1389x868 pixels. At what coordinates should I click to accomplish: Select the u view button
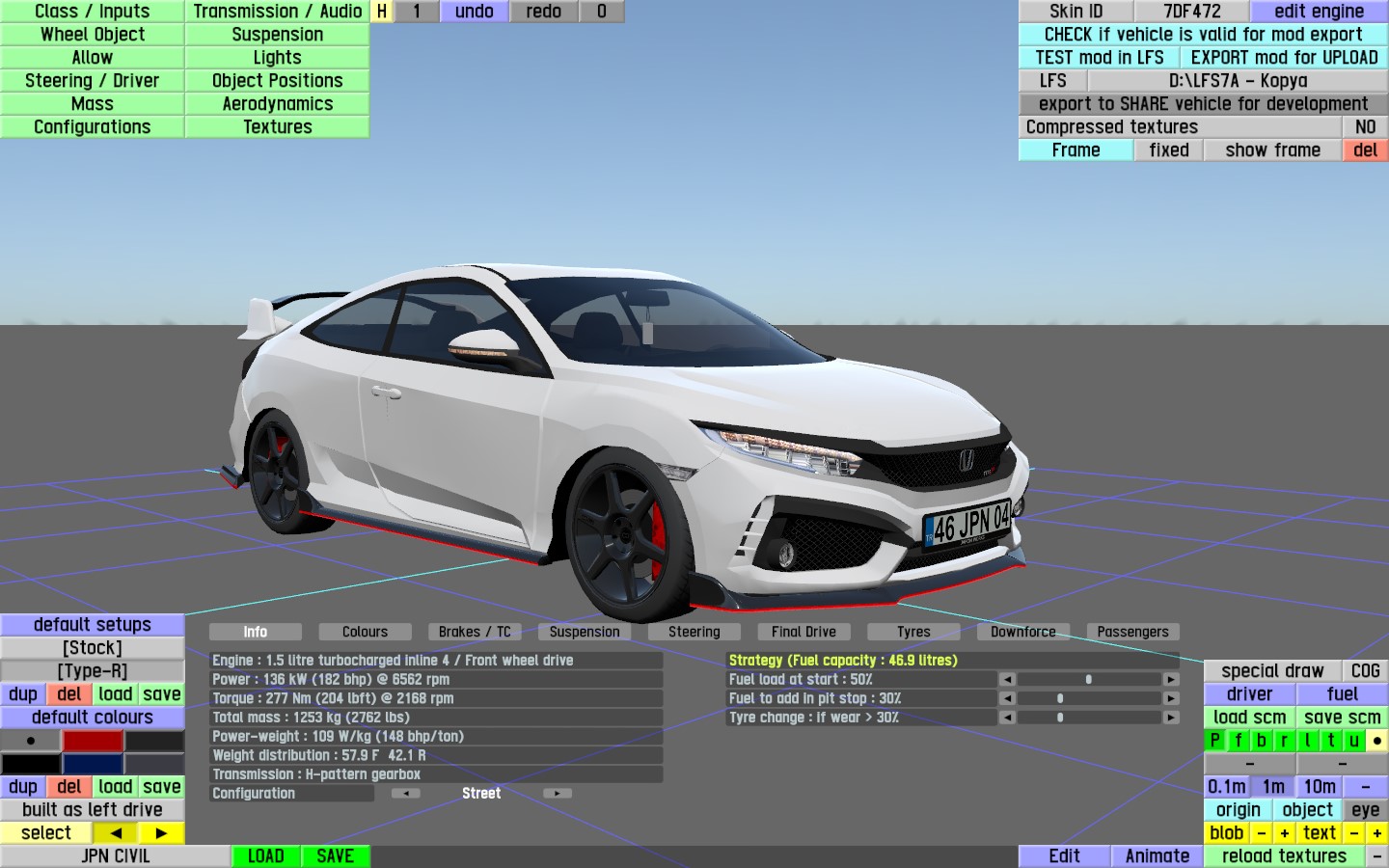point(1353,741)
